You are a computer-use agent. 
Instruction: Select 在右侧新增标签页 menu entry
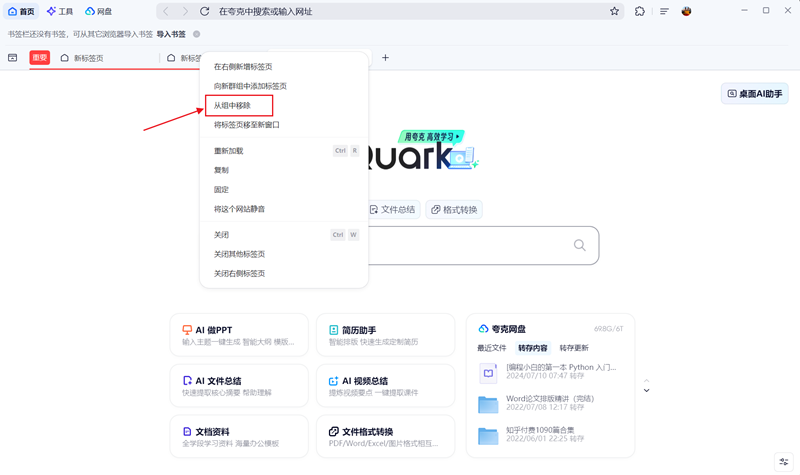tap(284, 67)
